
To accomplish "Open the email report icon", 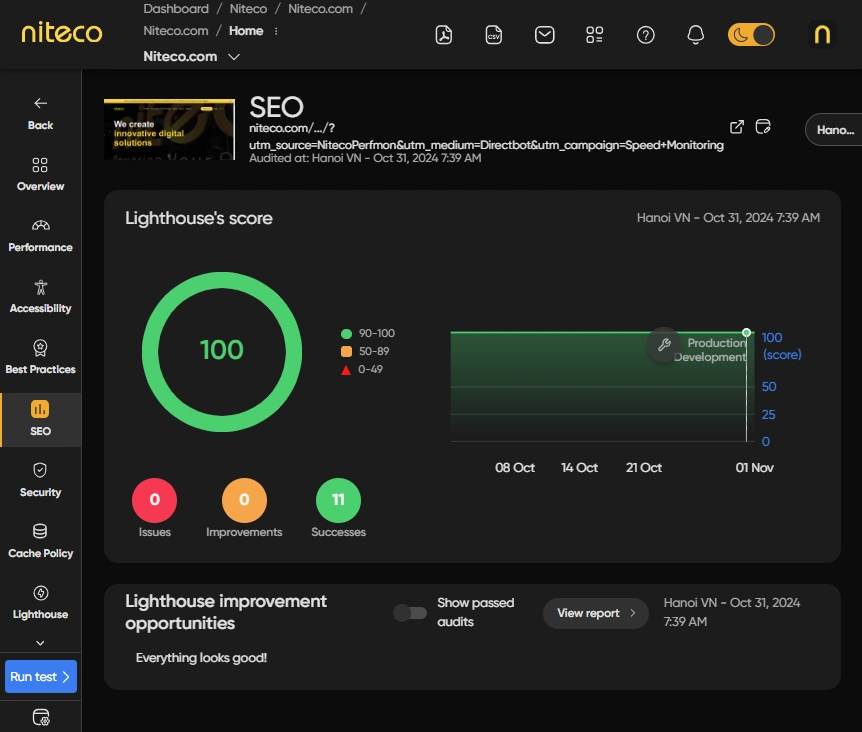I will tap(544, 35).
